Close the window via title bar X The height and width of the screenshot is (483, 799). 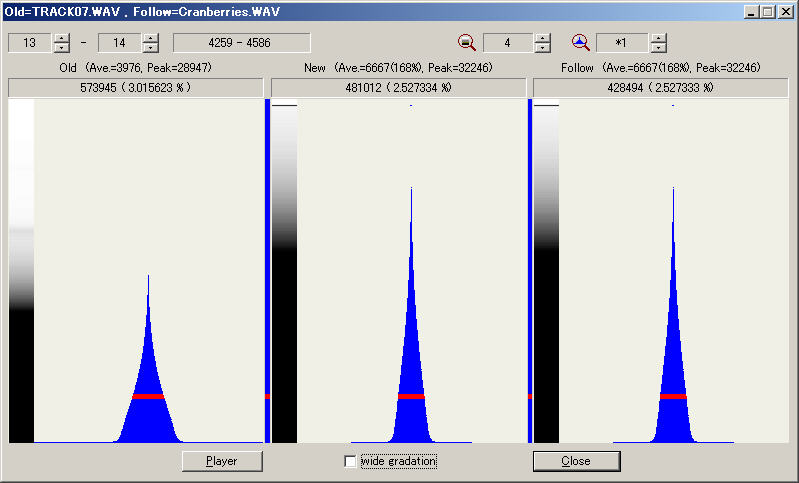pos(785,12)
